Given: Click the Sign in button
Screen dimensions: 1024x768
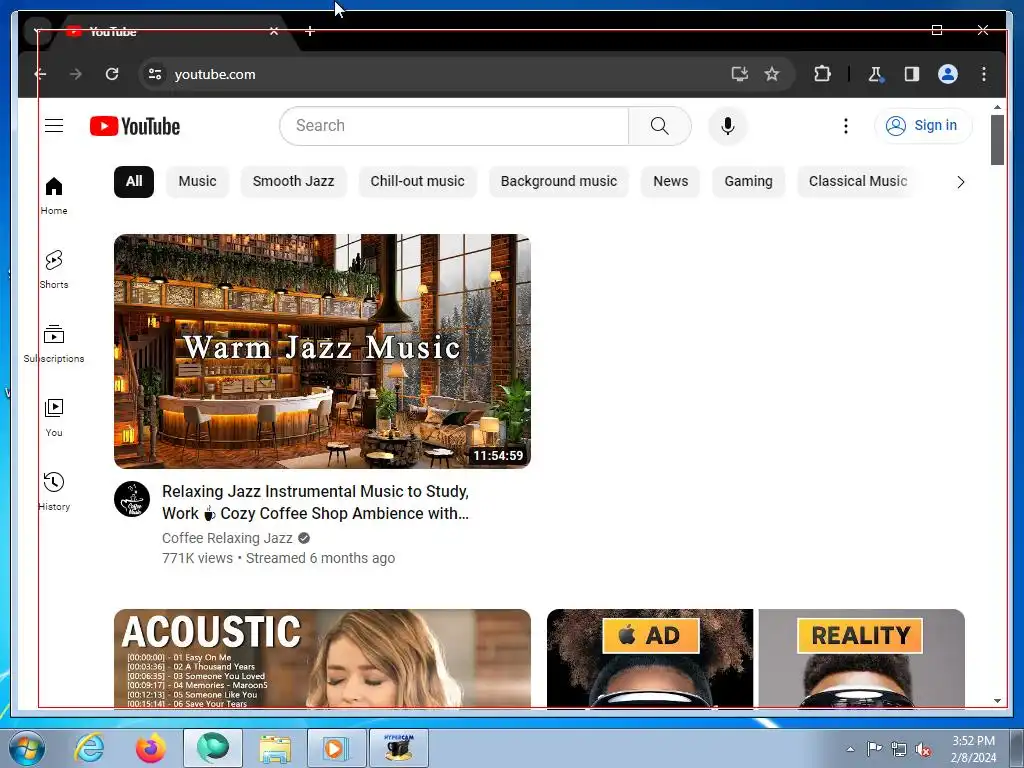Looking at the screenshot, I should (x=923, y=125).
